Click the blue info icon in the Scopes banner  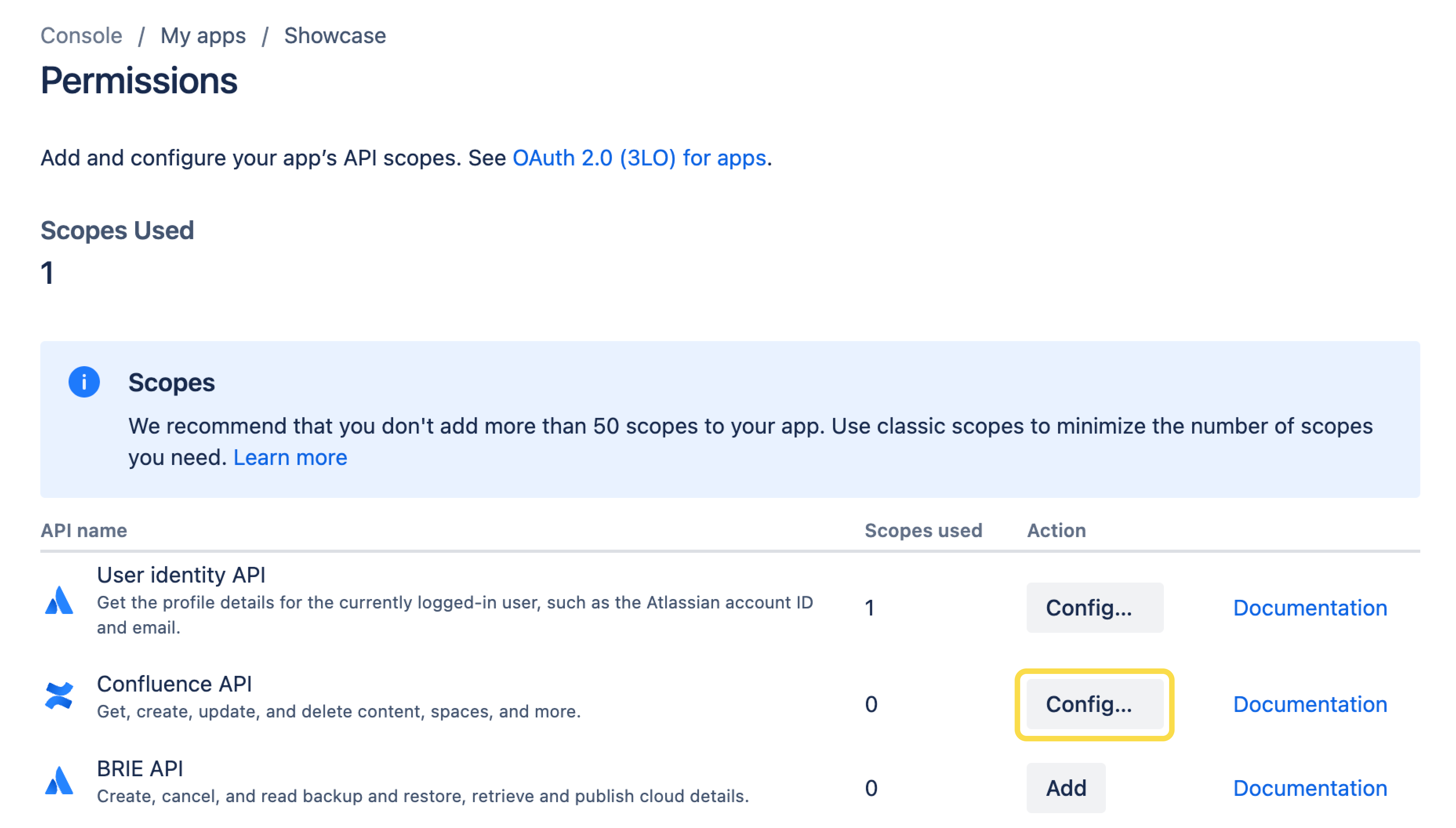[x=84, y=383]
